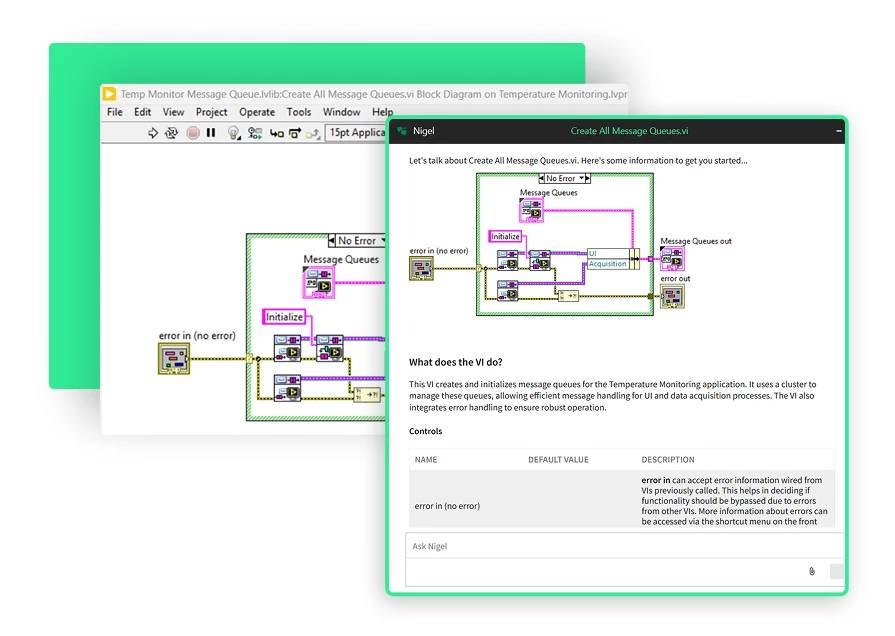Image resolution: width=895 pixels, height=636 pixels.
Task: Click the Pause toolbar button
Action: coord(211,133)
